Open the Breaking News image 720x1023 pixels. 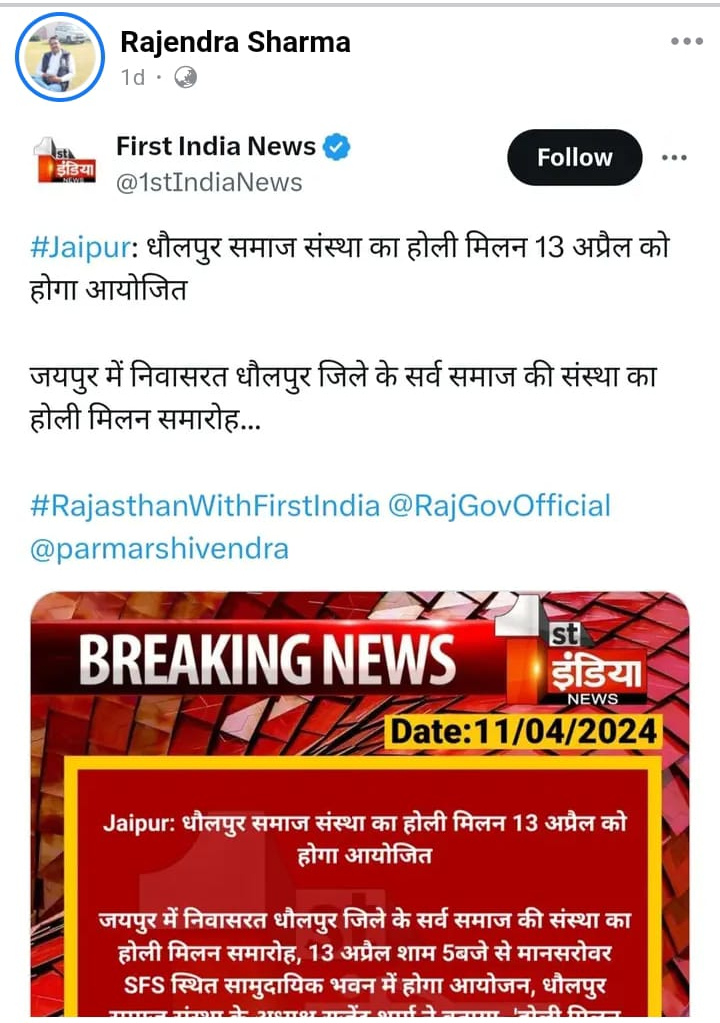[x=360, y=804]
